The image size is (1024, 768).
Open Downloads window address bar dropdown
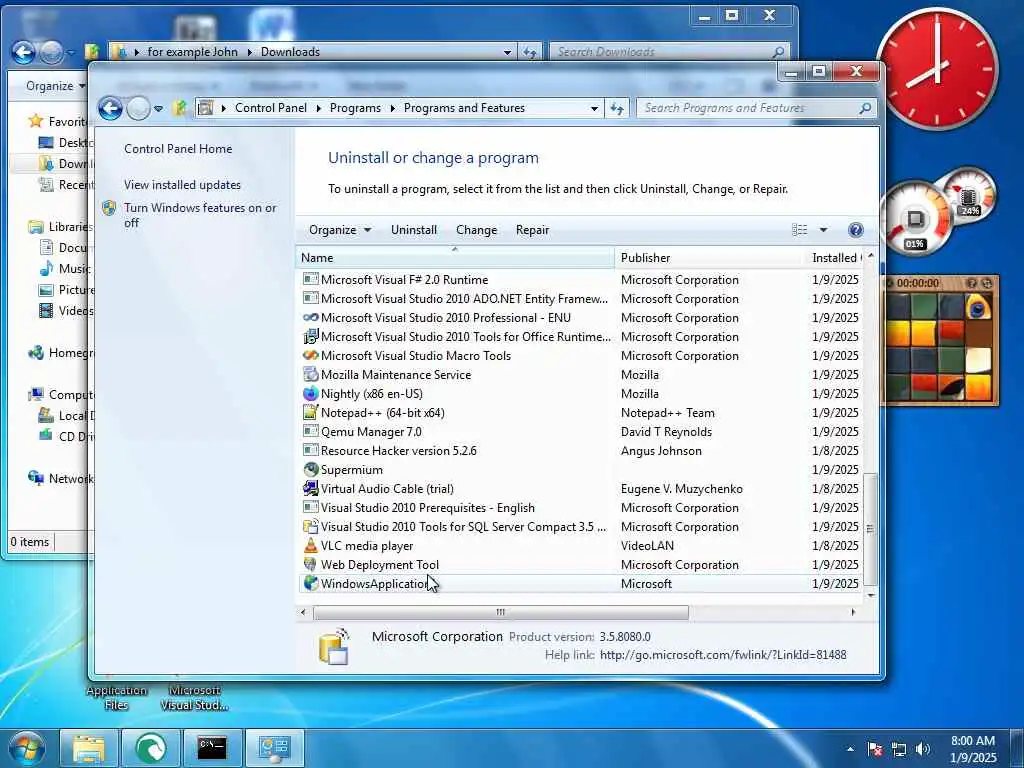507,52
